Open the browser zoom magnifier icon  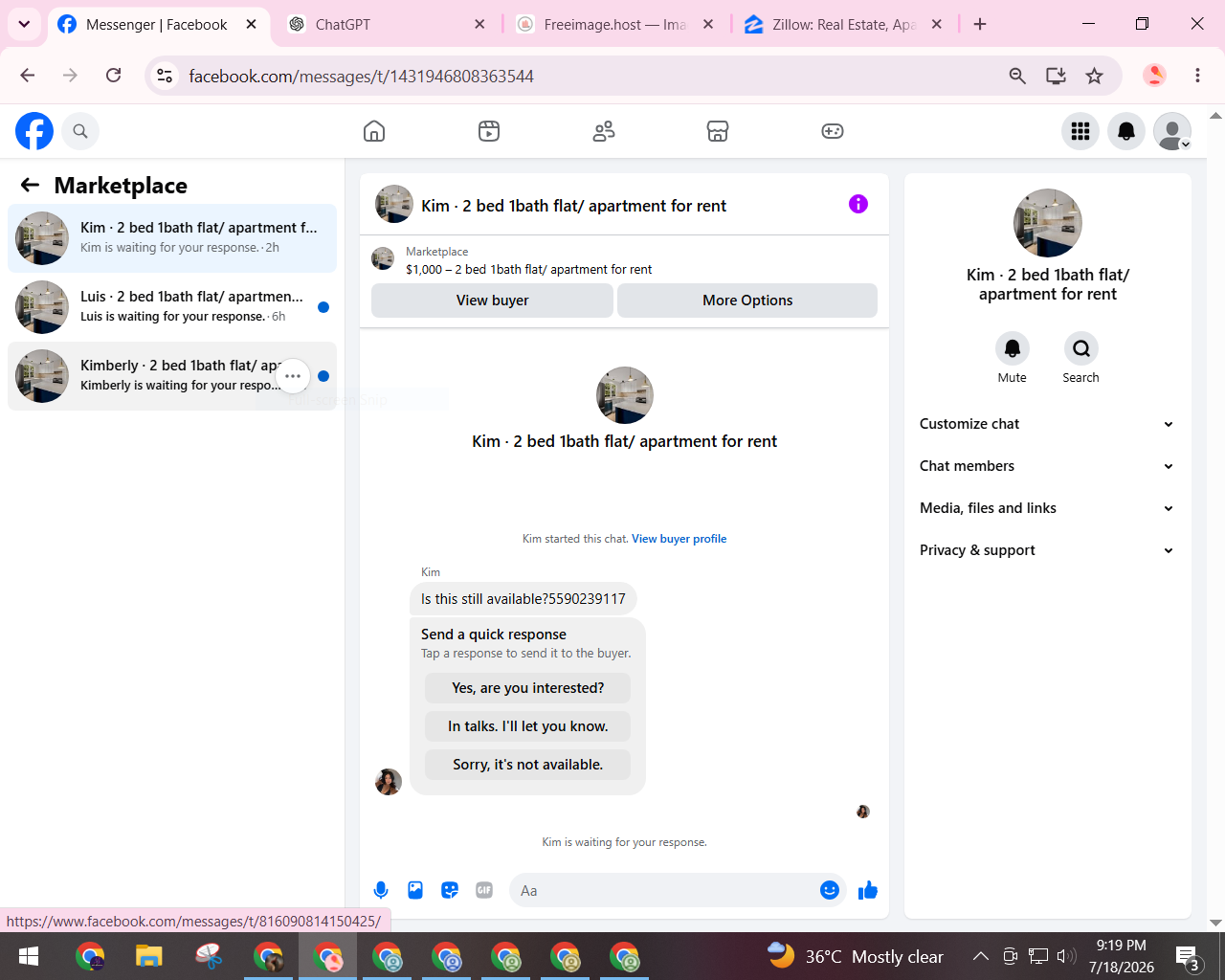pyautogui.click(x=1017, y=76)
